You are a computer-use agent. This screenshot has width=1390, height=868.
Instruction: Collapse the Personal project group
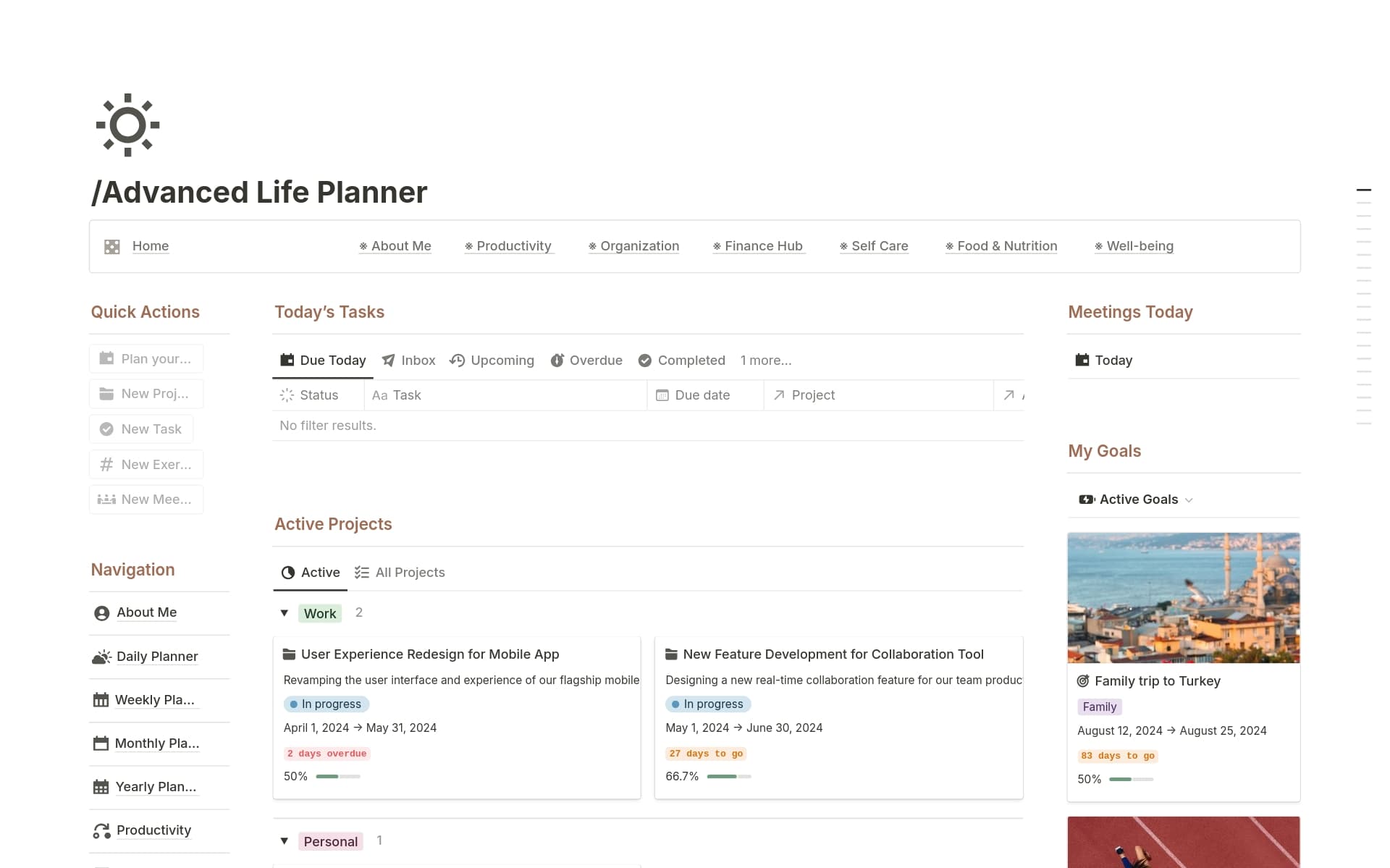coord(285,841)
